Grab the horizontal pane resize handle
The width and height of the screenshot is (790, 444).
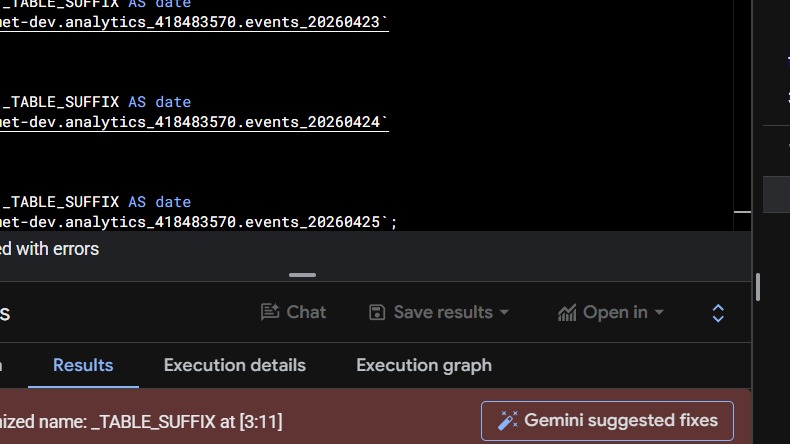(x=302, y=275)
